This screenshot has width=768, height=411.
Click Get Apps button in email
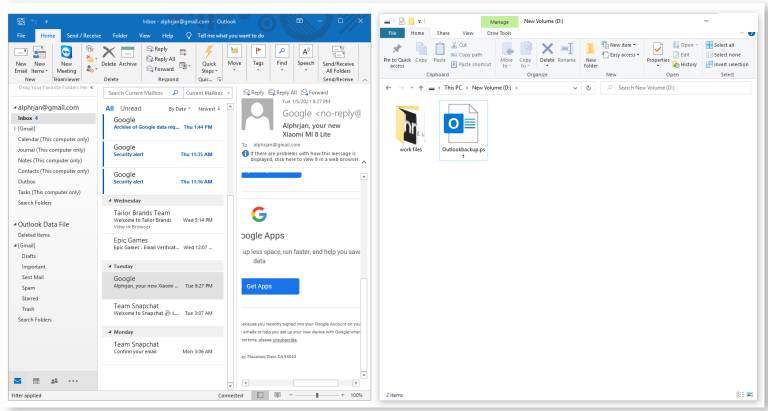(270, 286)
